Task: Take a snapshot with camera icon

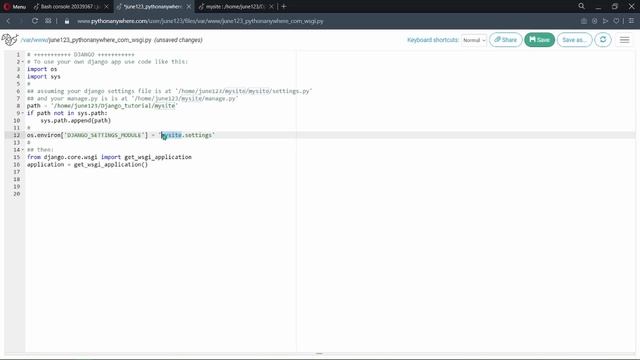Action: click(x=584, y=21)
